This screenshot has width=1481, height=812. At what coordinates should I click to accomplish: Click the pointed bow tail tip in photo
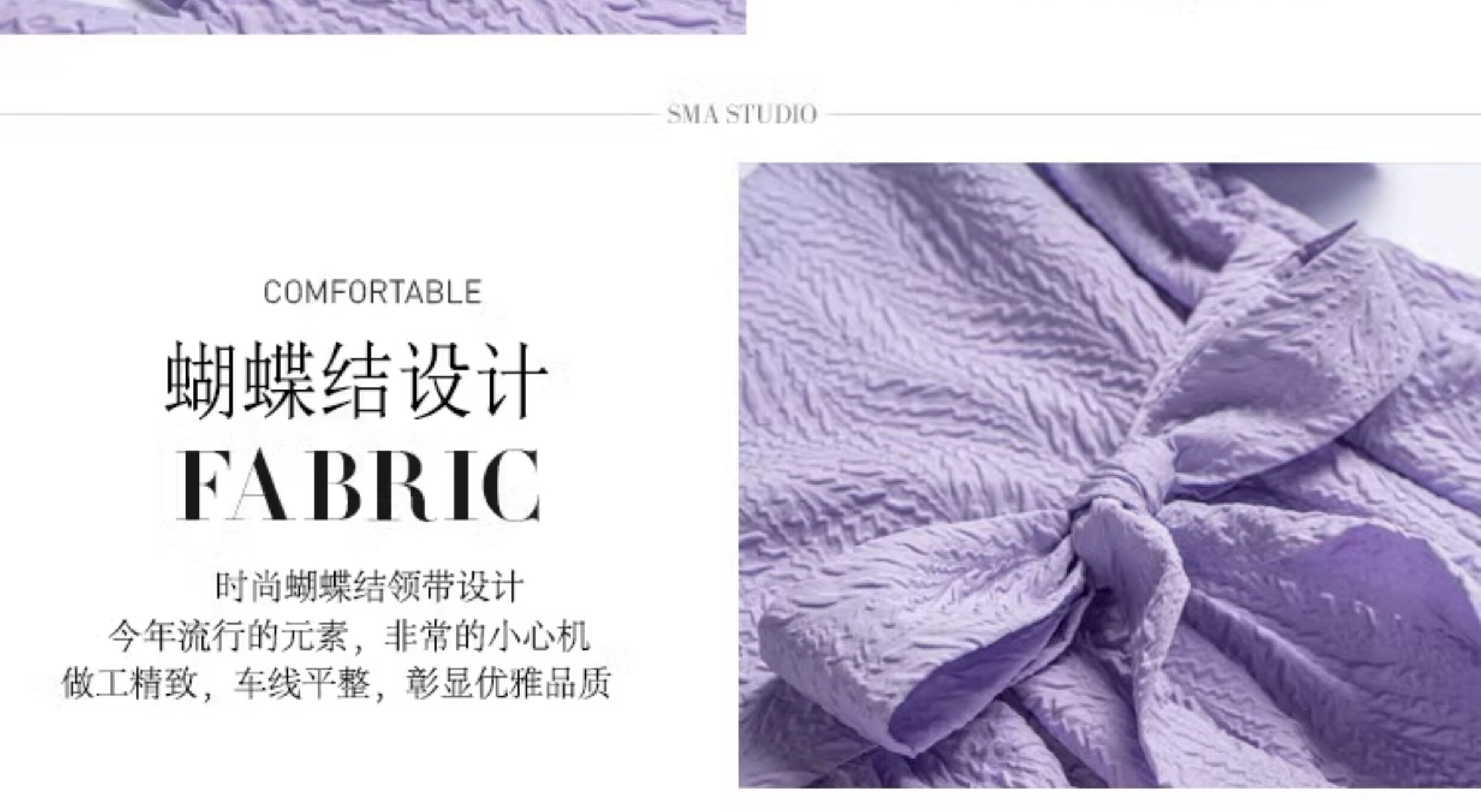click(x=1332, y=238)
